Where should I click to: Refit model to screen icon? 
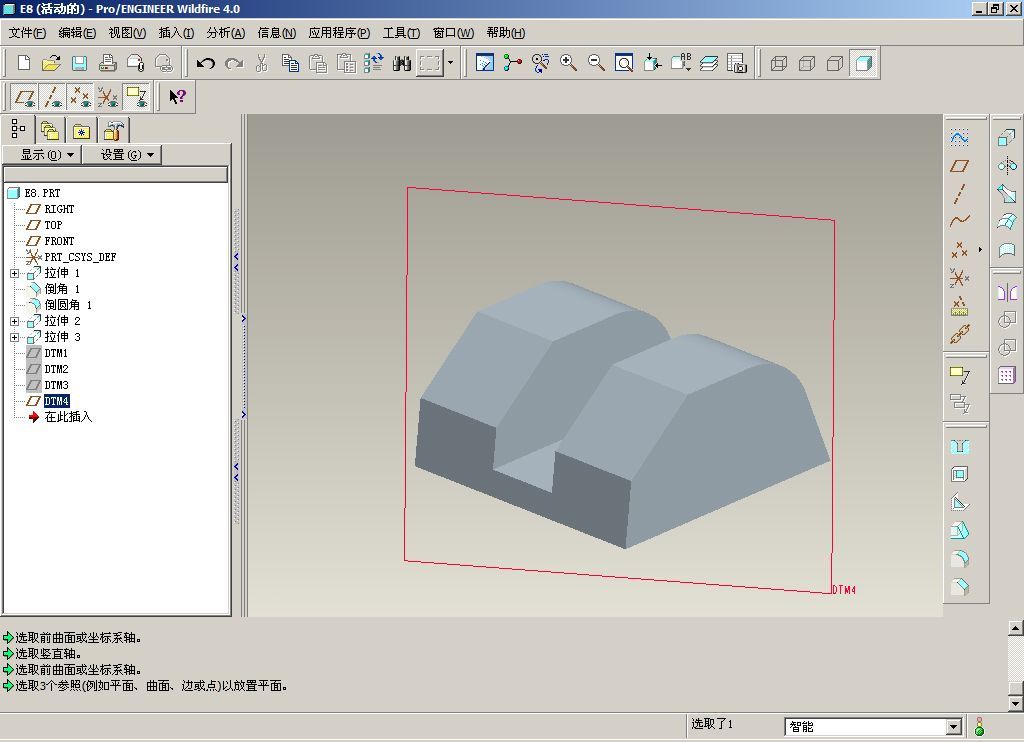tap(624, 63)
